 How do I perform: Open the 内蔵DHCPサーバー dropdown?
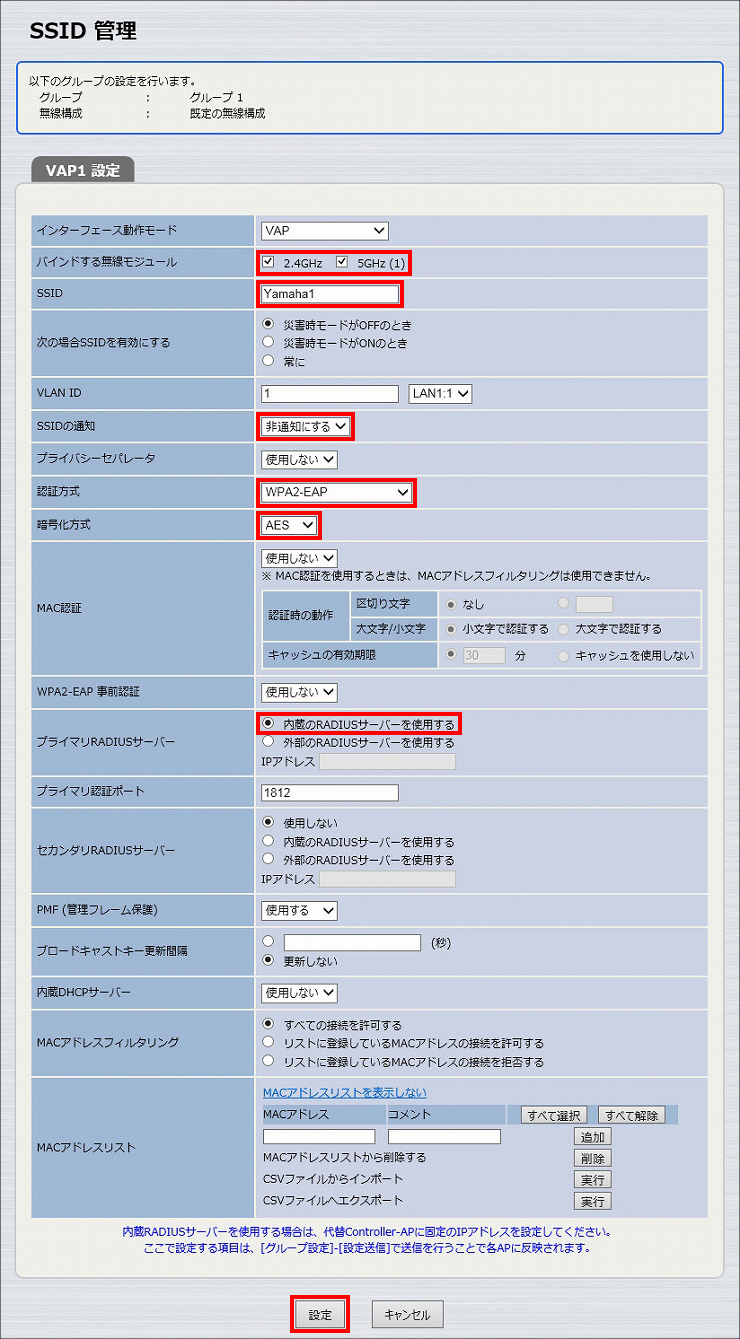coord(299,993)
